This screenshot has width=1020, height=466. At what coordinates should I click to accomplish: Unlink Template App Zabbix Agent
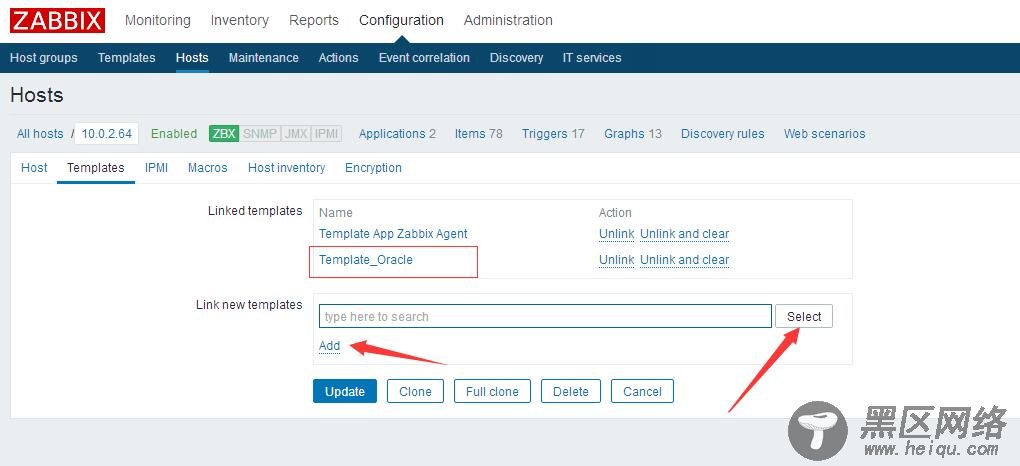coord(616,234)
